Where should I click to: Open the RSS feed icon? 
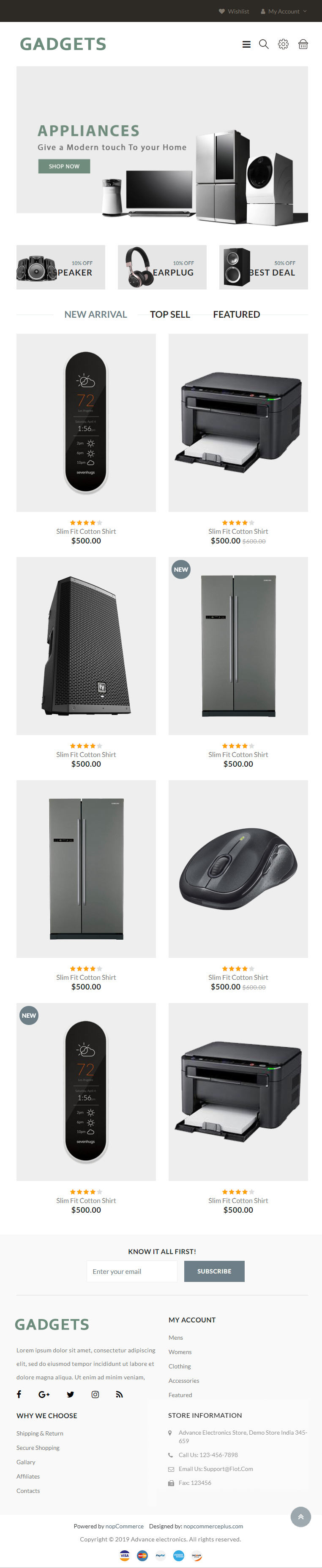point(120,1394)
